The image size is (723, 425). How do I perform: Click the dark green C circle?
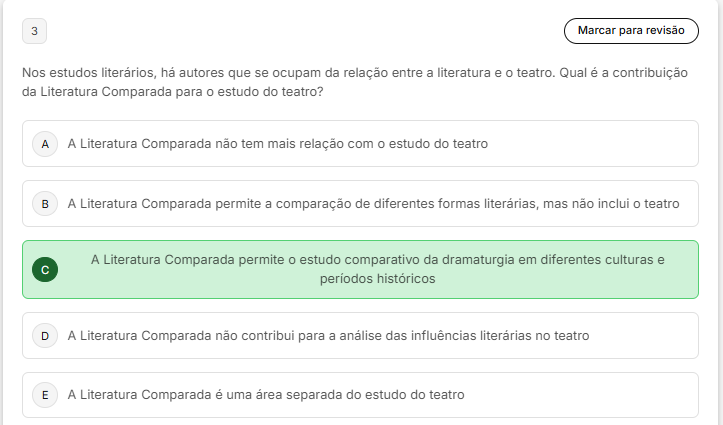(x=44, y=269)
